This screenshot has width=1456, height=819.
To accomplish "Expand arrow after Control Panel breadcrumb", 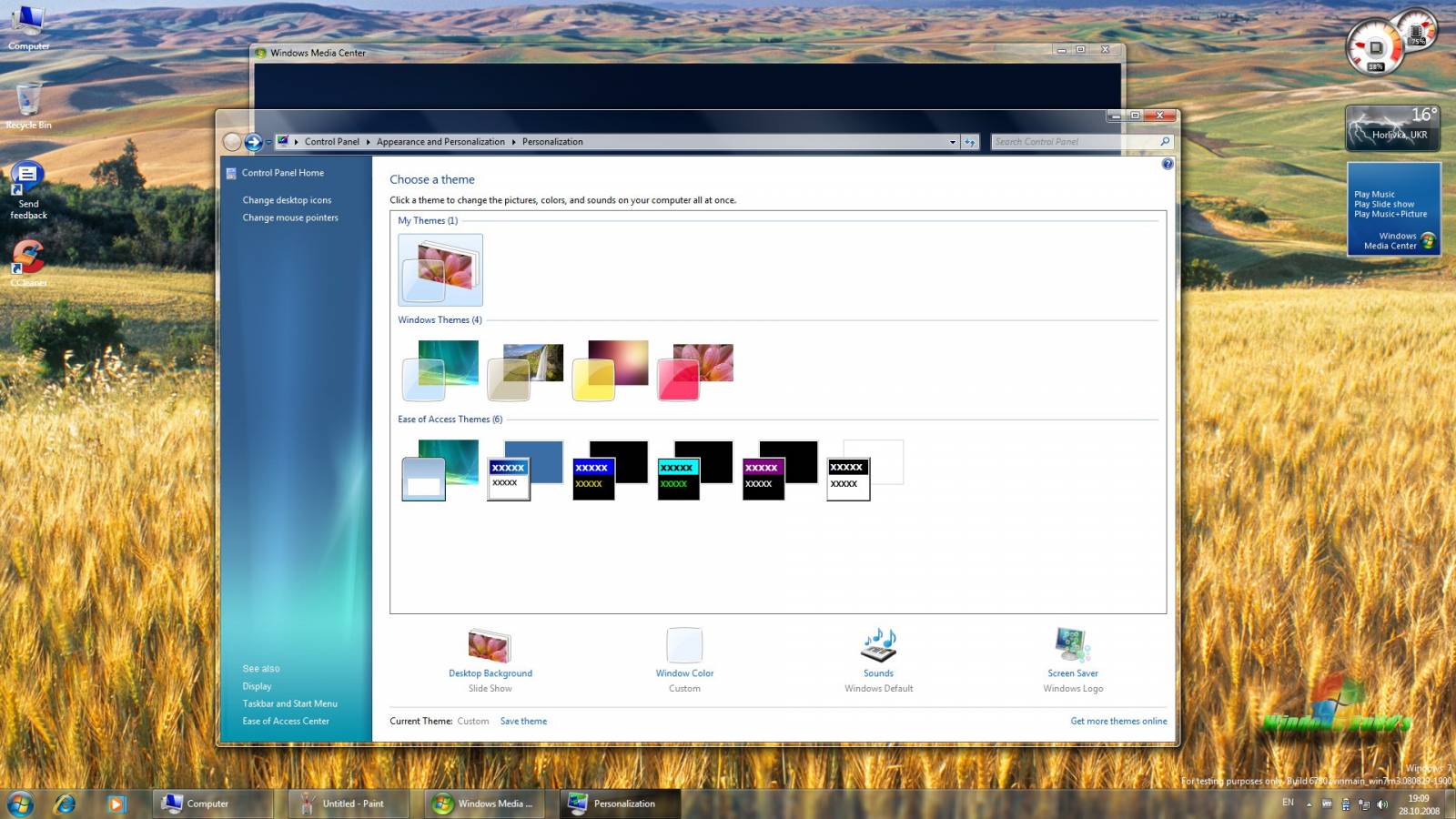I will click(x=368, y=142).
